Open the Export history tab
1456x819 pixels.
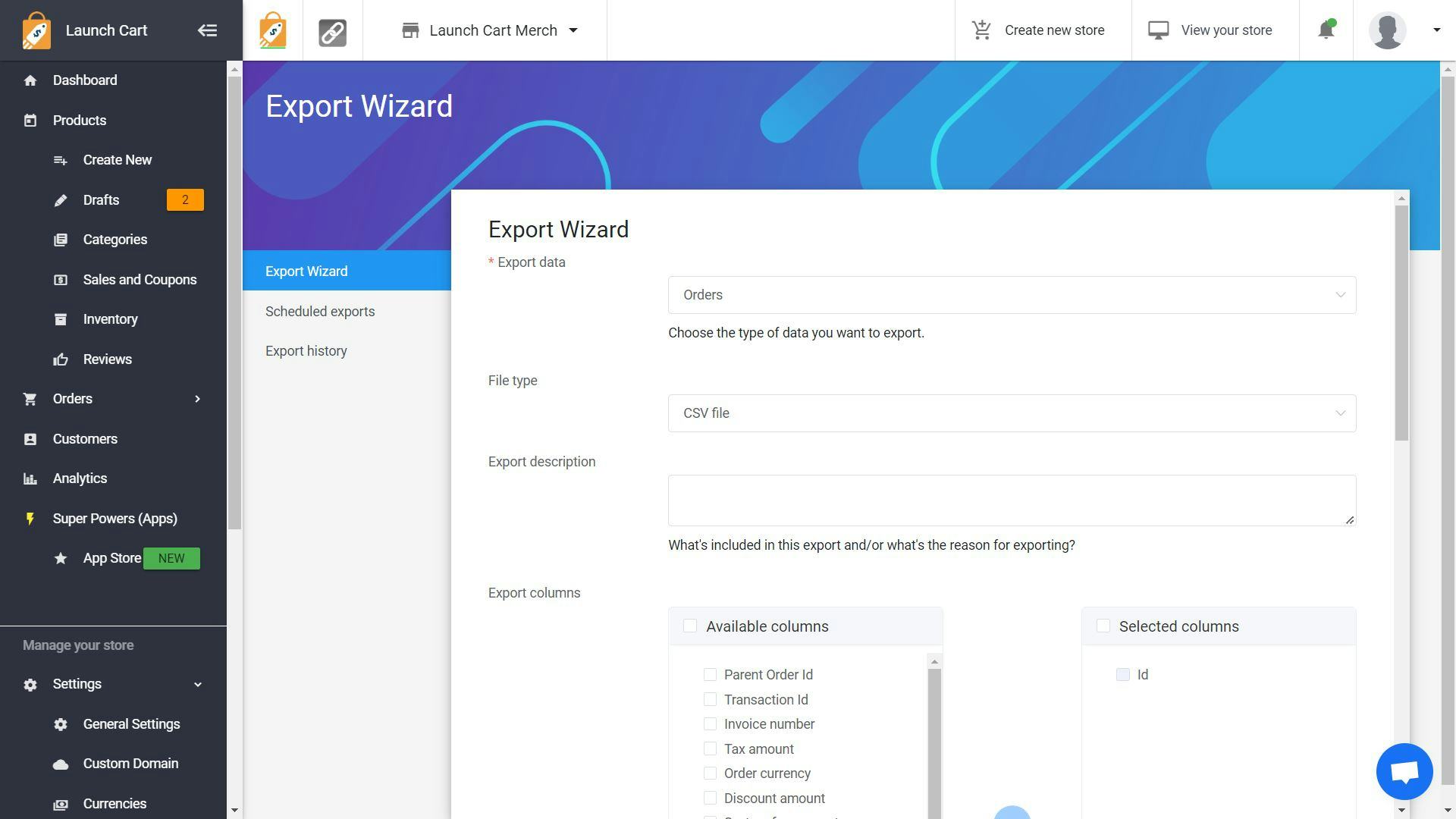[306, 350]
